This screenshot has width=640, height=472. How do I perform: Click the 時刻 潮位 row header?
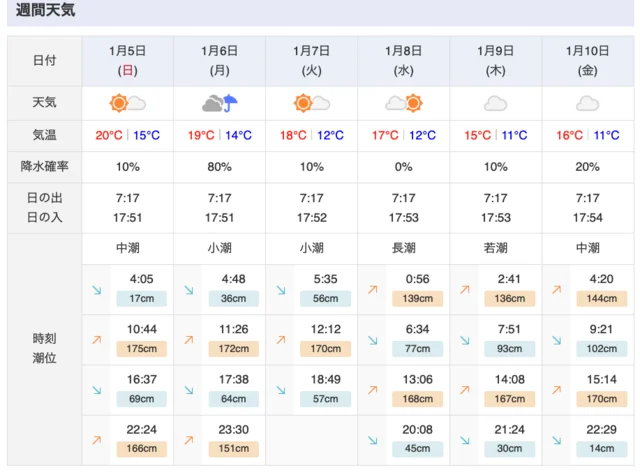[x=45, y=348]
